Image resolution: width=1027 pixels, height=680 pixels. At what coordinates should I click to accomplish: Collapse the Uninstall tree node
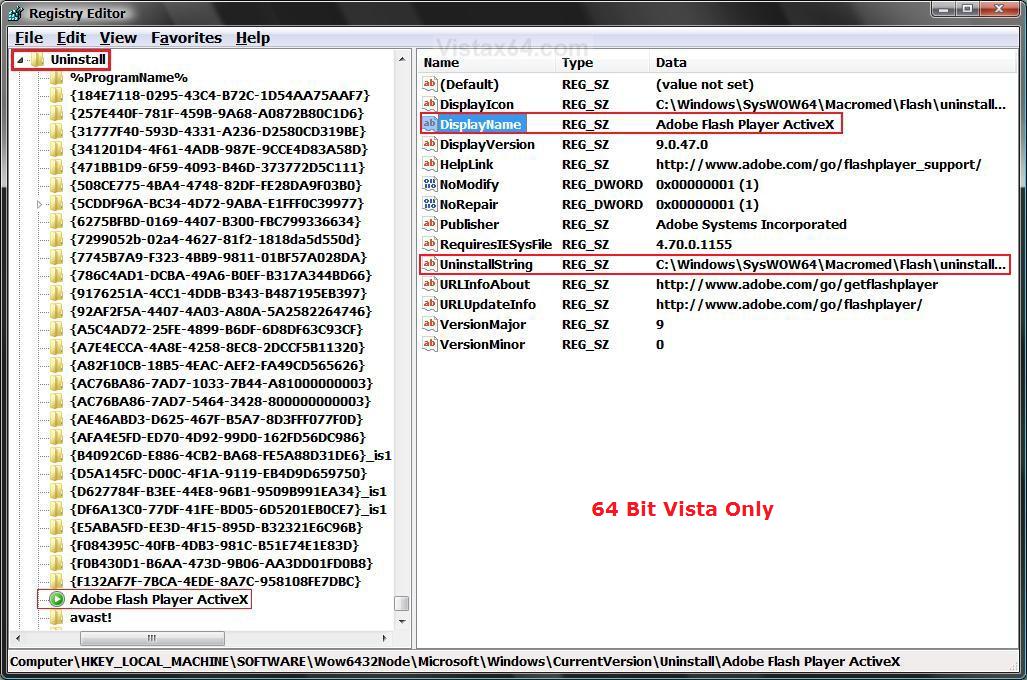click(21, 60)
